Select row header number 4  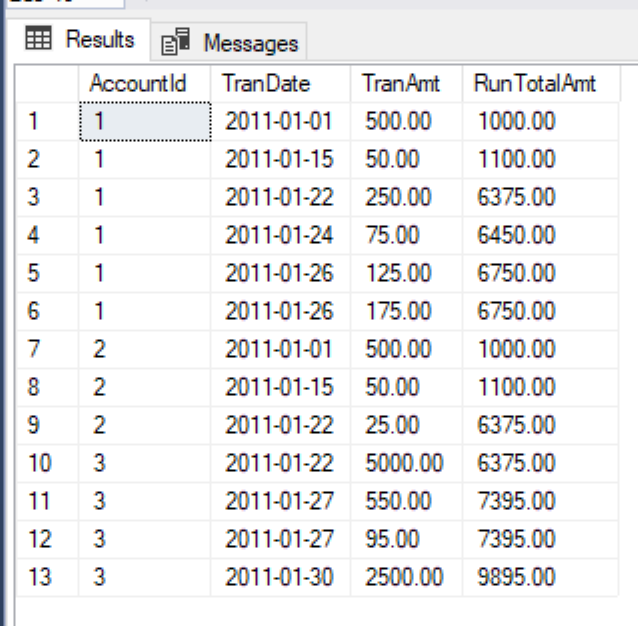47,236
